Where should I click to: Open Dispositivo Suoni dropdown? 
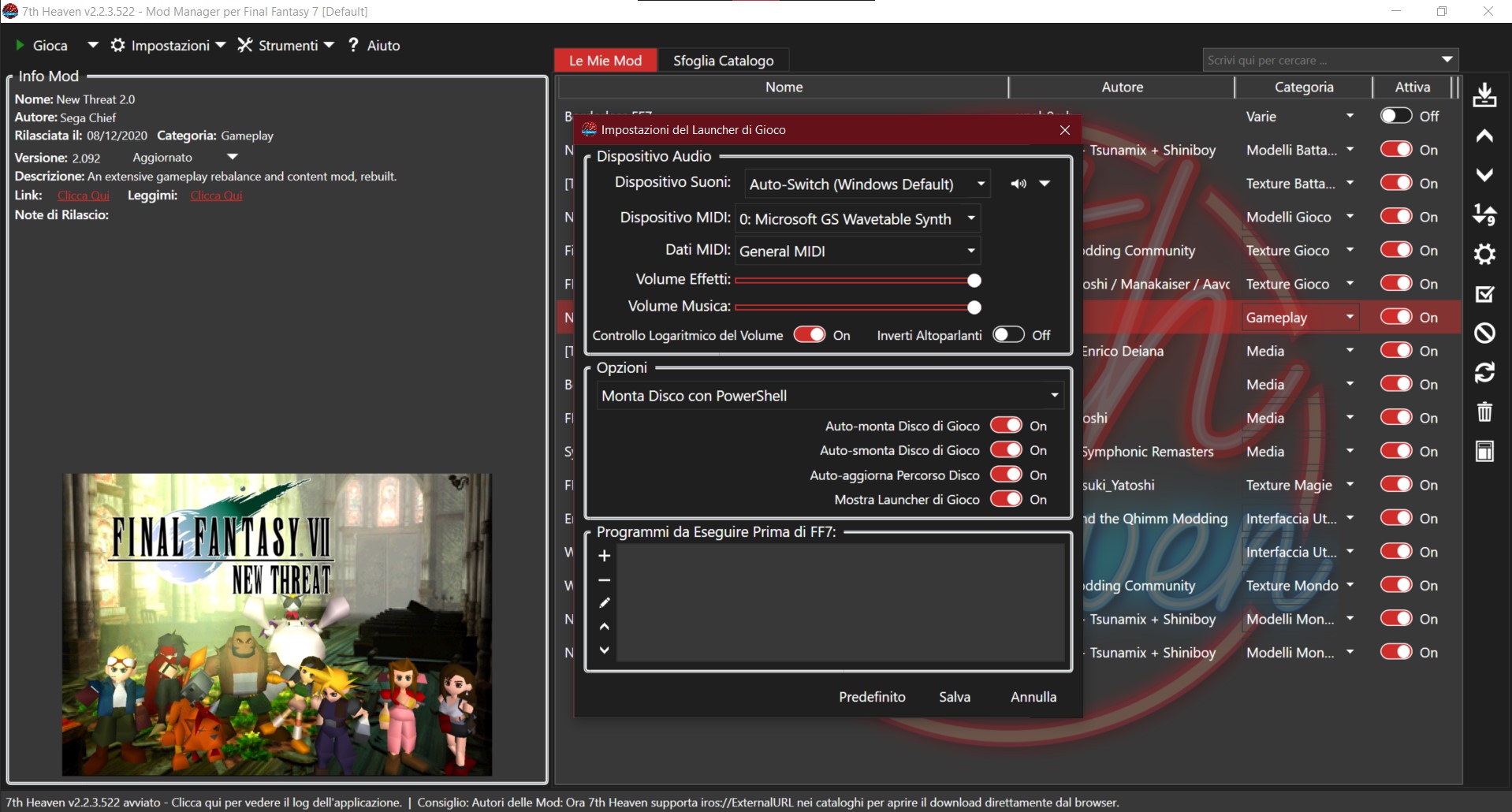coord(867,184)
